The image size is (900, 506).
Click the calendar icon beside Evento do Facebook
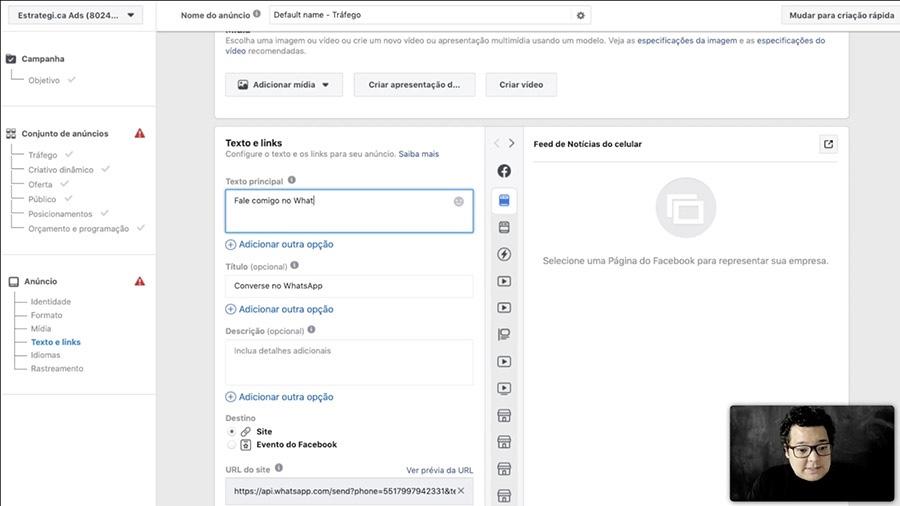tap(246, 445)
